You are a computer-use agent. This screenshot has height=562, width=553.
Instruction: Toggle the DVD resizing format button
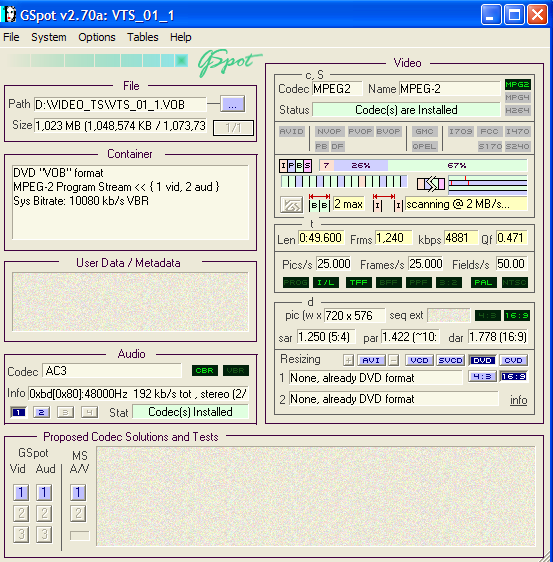click(x=482, y=360)
